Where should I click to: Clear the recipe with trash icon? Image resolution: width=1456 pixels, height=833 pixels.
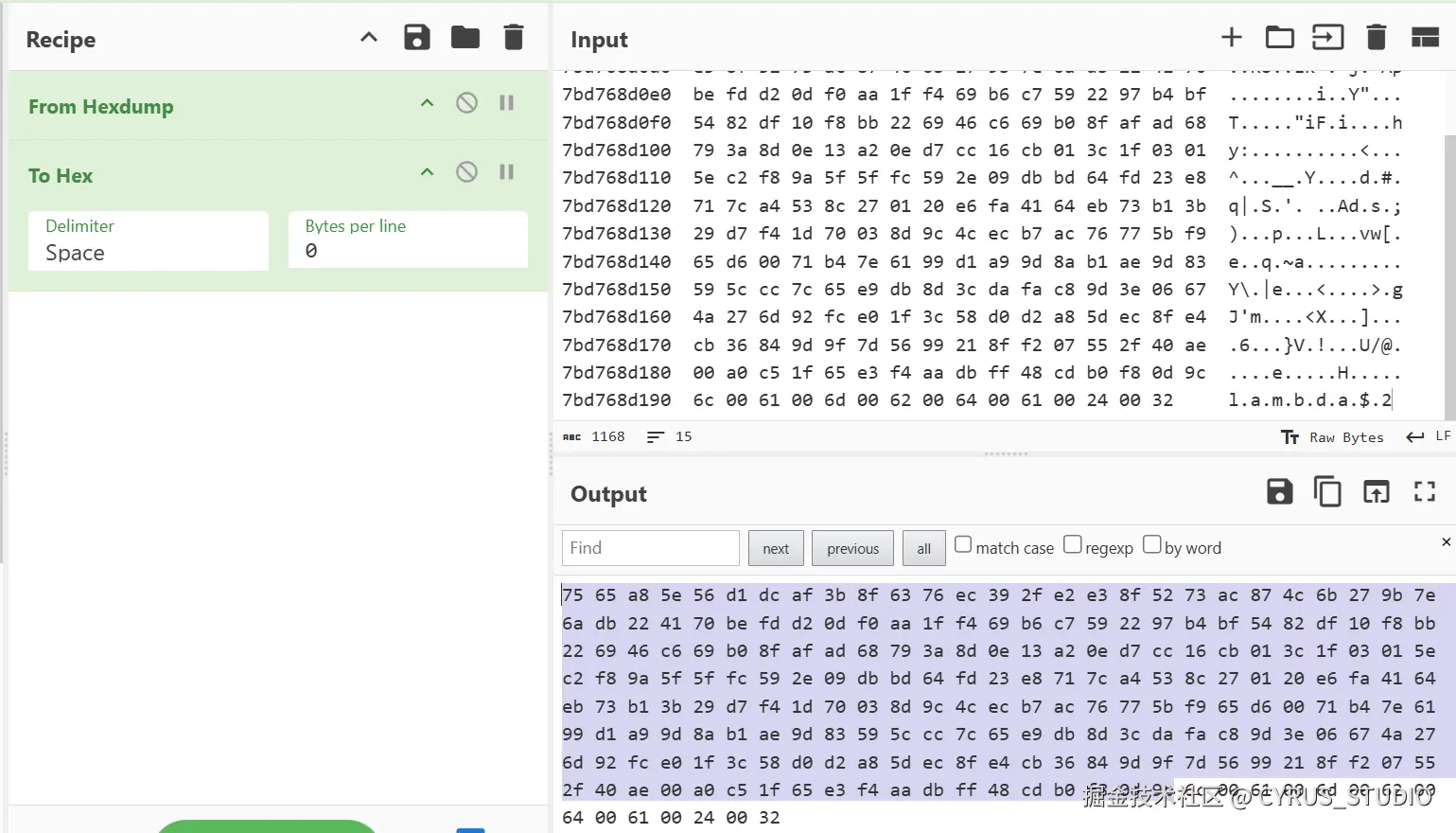pos(514,38)
